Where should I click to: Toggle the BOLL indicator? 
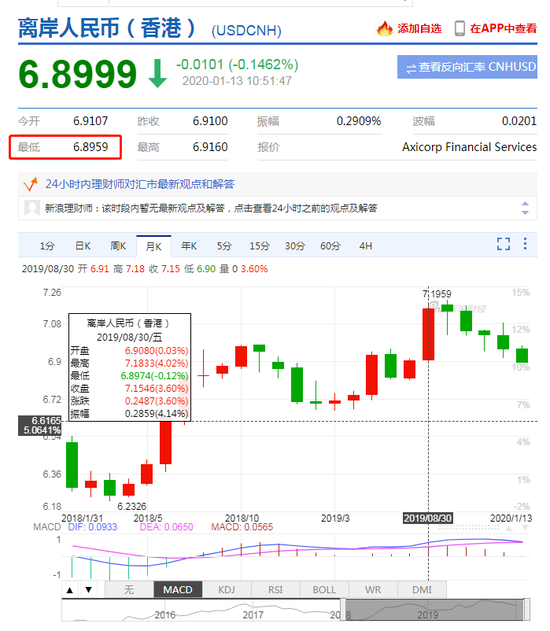324,590
